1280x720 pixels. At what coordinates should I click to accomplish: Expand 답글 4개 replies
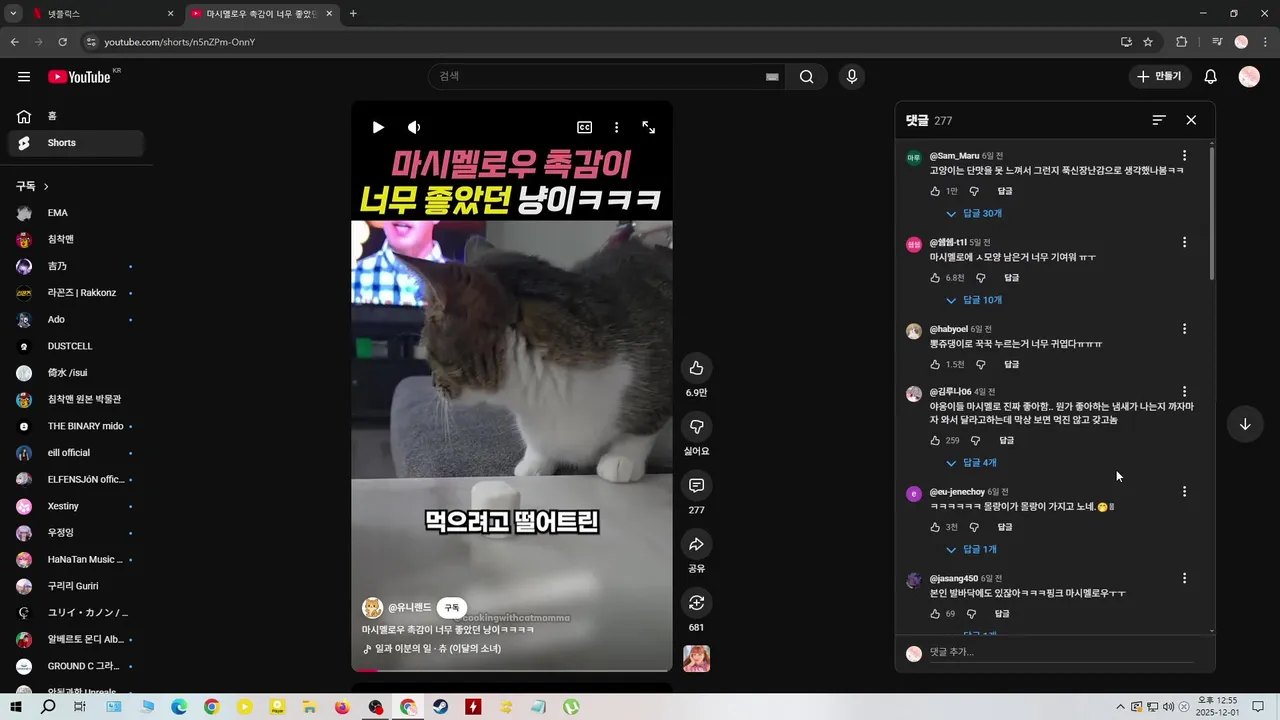[x=971, y=463]
